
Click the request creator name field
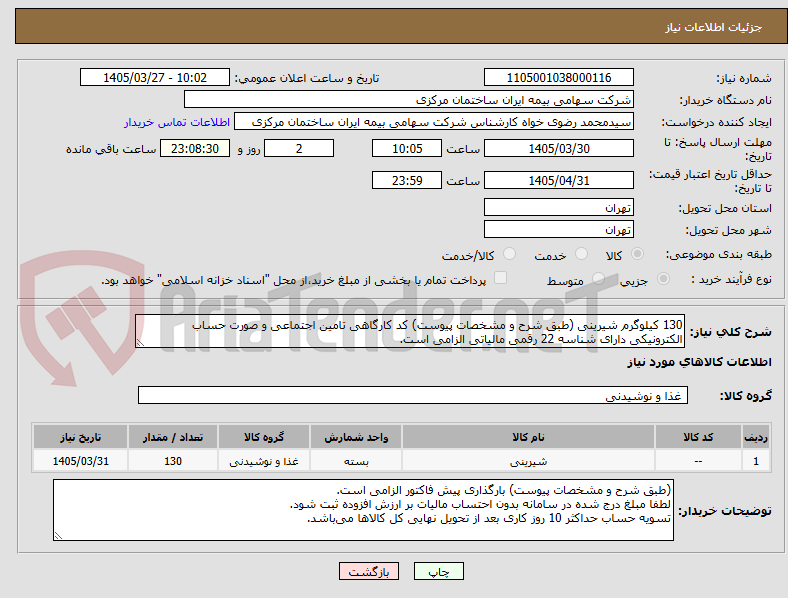pos(434,122)
